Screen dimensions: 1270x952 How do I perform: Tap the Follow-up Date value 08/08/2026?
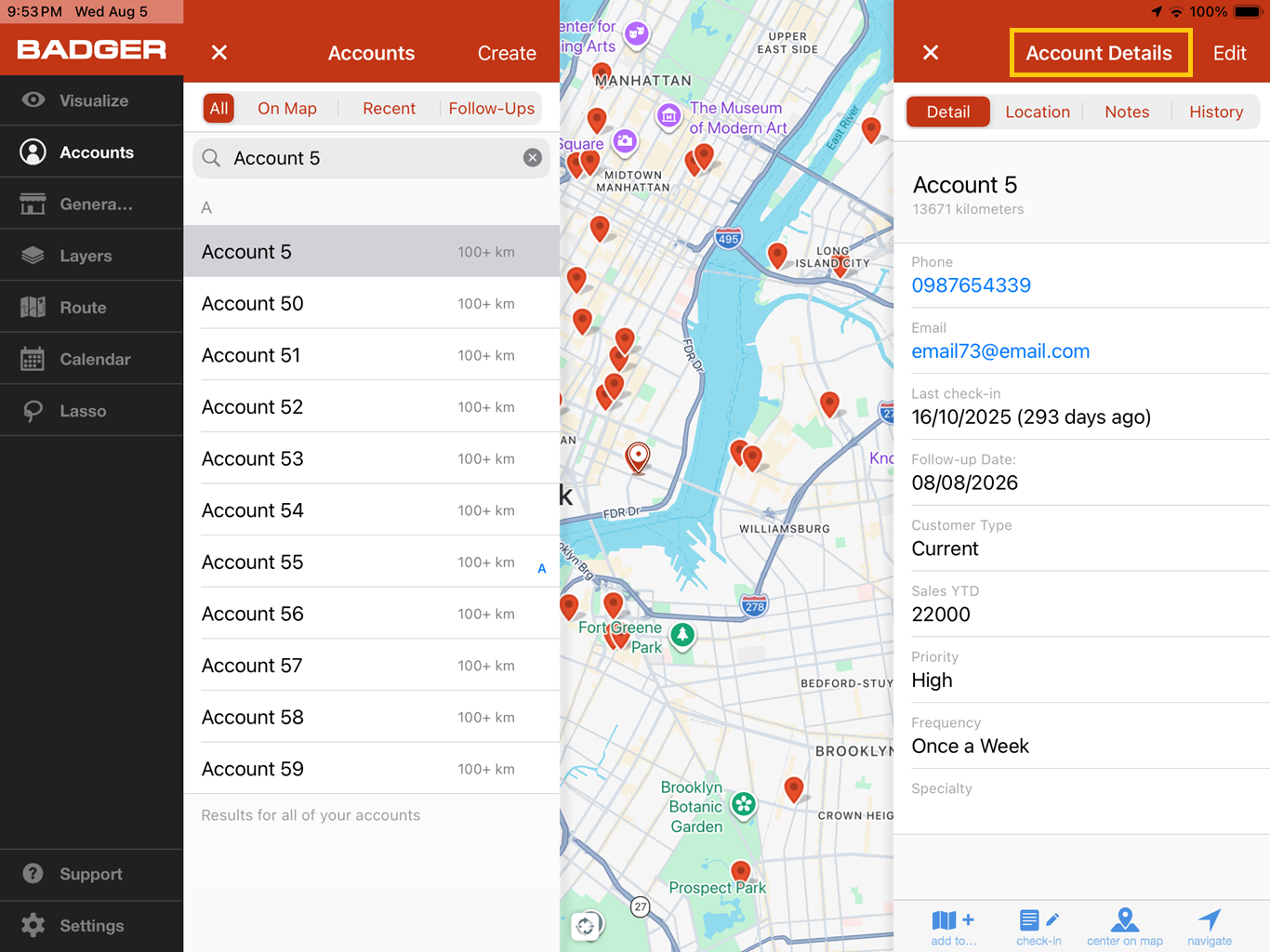click(x=965, y=483)
